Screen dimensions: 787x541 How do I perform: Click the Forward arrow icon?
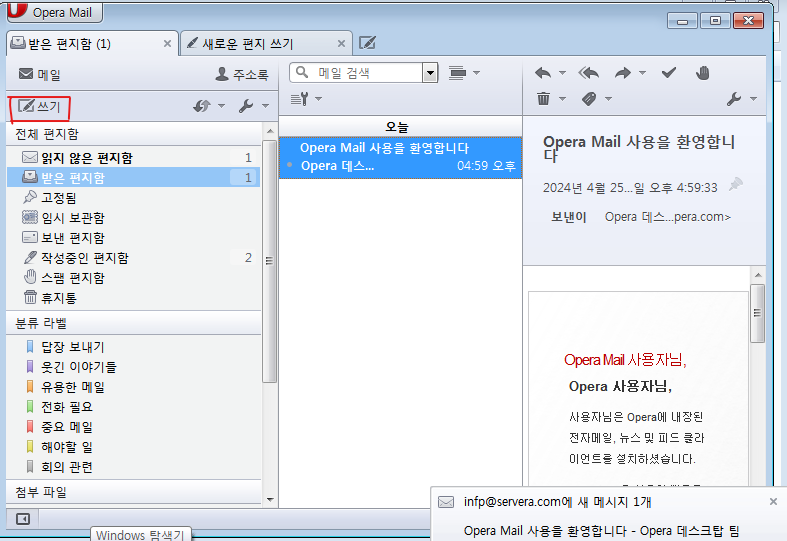tap(623, 73)
